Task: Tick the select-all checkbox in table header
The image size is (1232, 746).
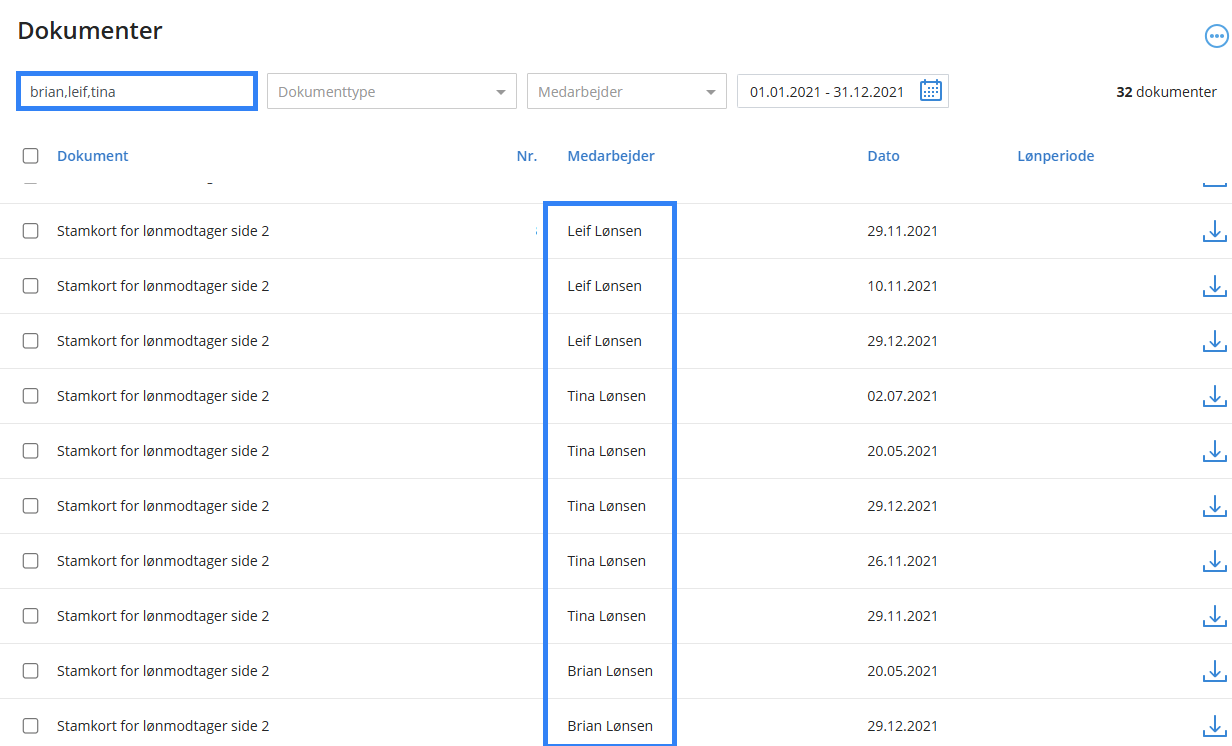Action: pyautogui.click(x=31, y=156)
